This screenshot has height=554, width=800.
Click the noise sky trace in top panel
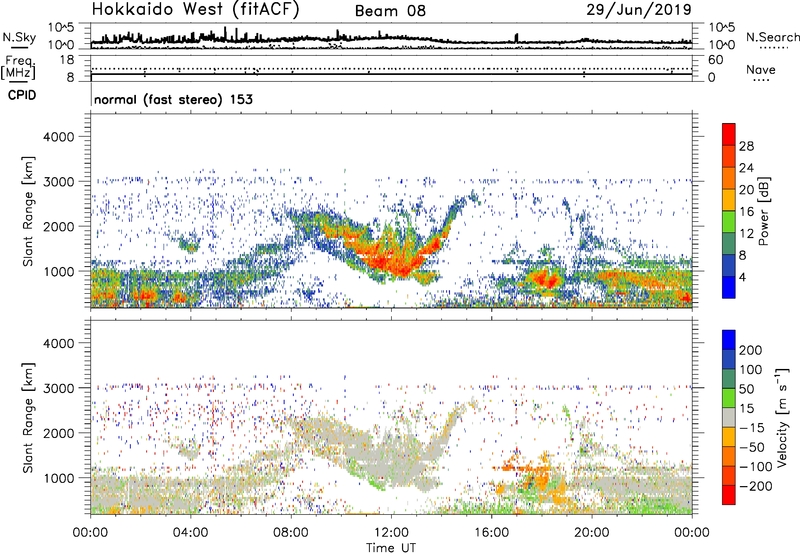391,38
